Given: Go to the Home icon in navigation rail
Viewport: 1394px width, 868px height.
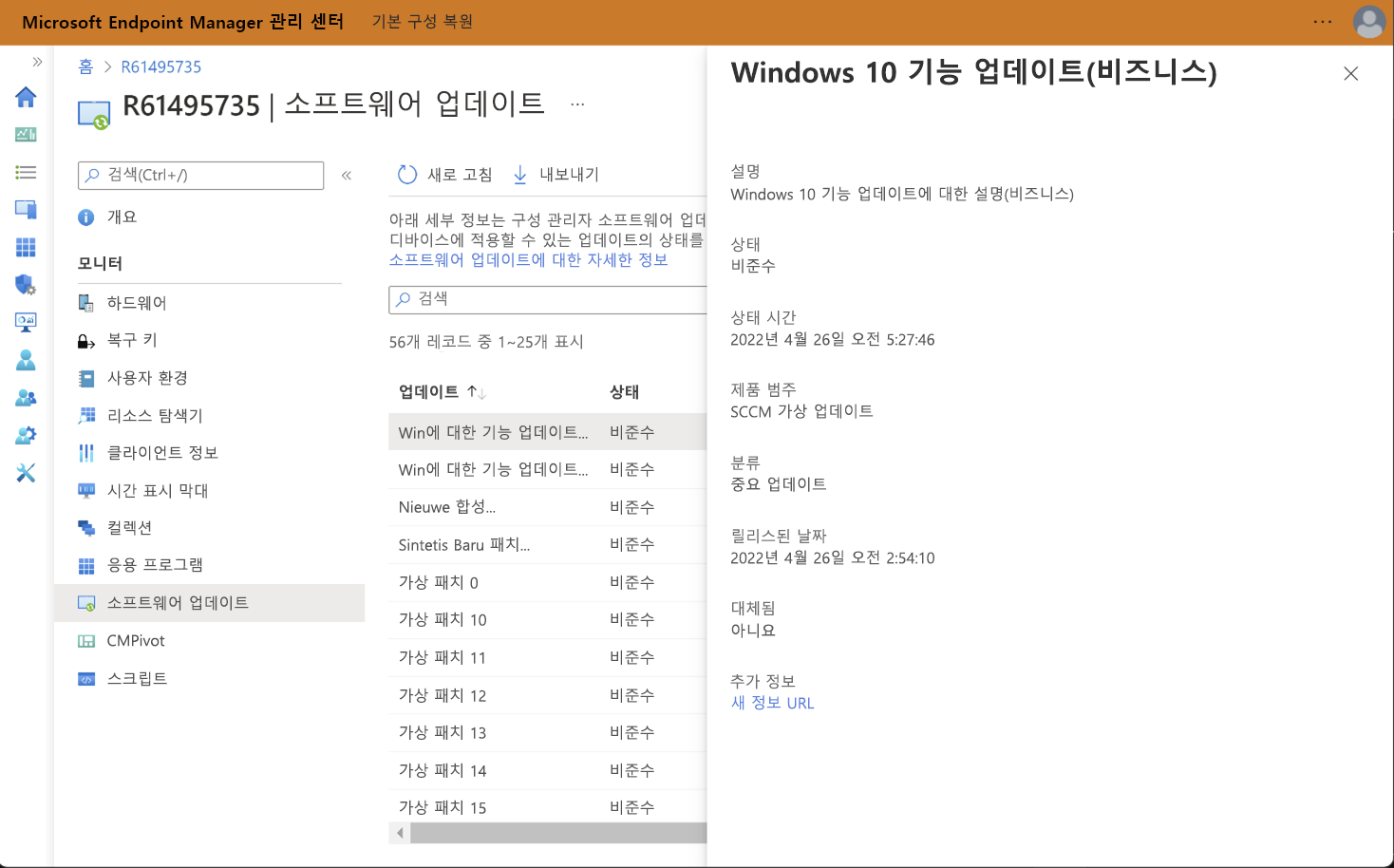Looking at the screenshot, I should point(26,97).
